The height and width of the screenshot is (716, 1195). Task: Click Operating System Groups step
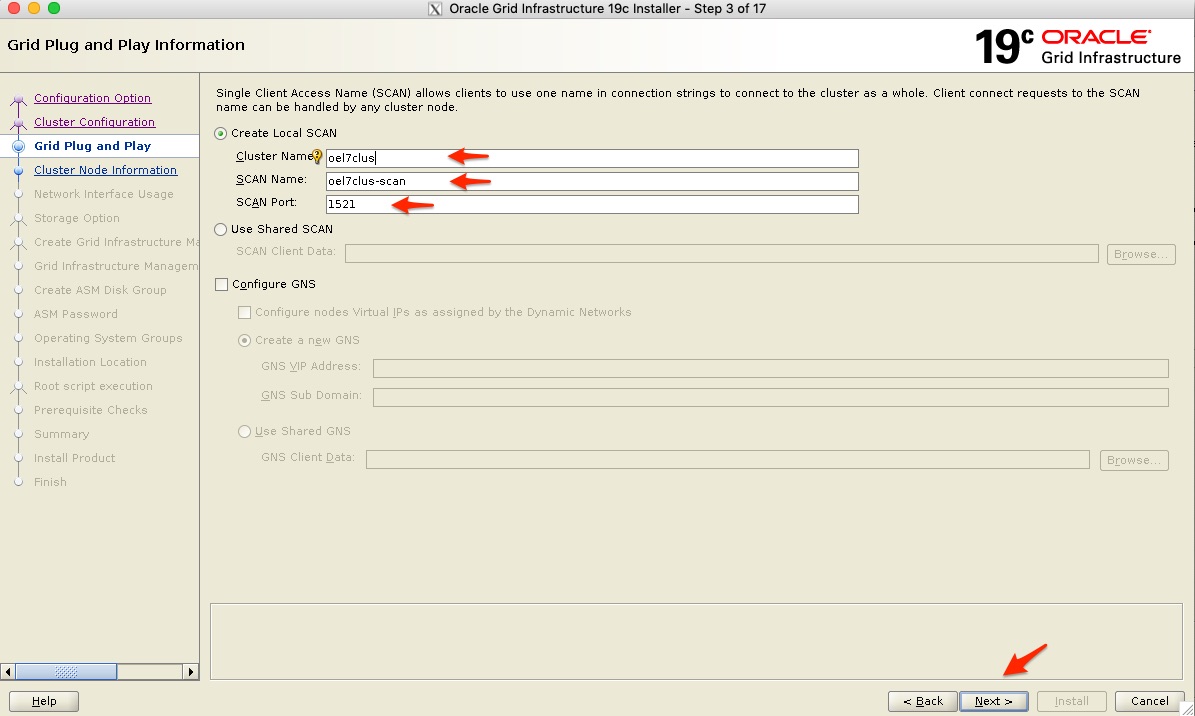point(108,338)
